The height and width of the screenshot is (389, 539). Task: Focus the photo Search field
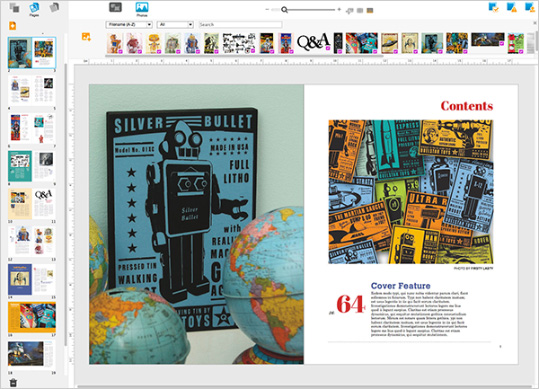[x=240, y=24]
